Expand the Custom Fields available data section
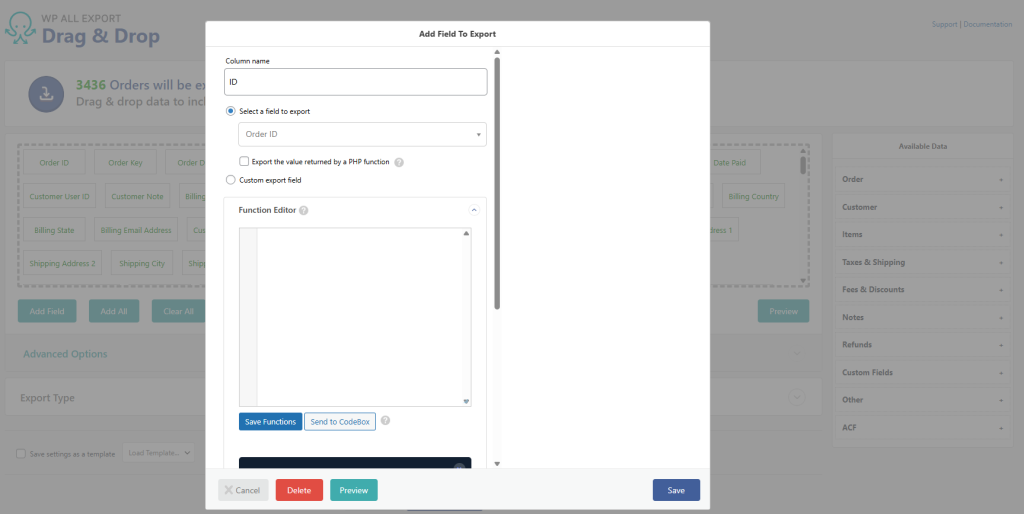This screenshot has height=514, width=1024. coord(921,372)
